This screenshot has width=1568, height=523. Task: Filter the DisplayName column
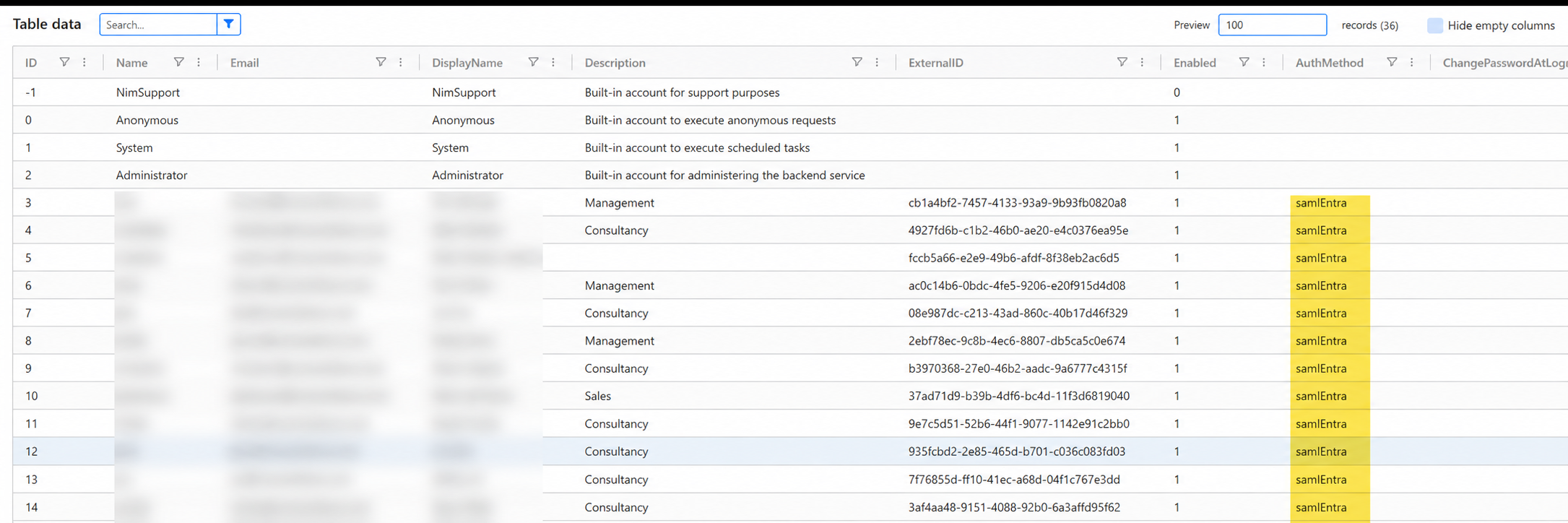(533, 62)
